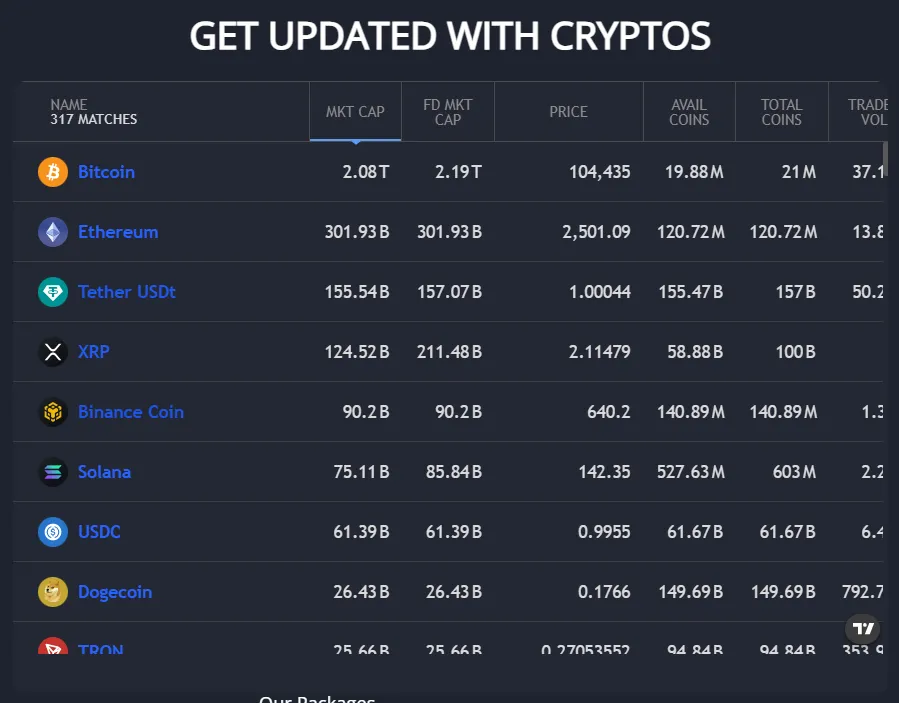Click the Ethereum diamond icon
The image size is (899, 703).
pyautogui.click(x=53, y=232)
